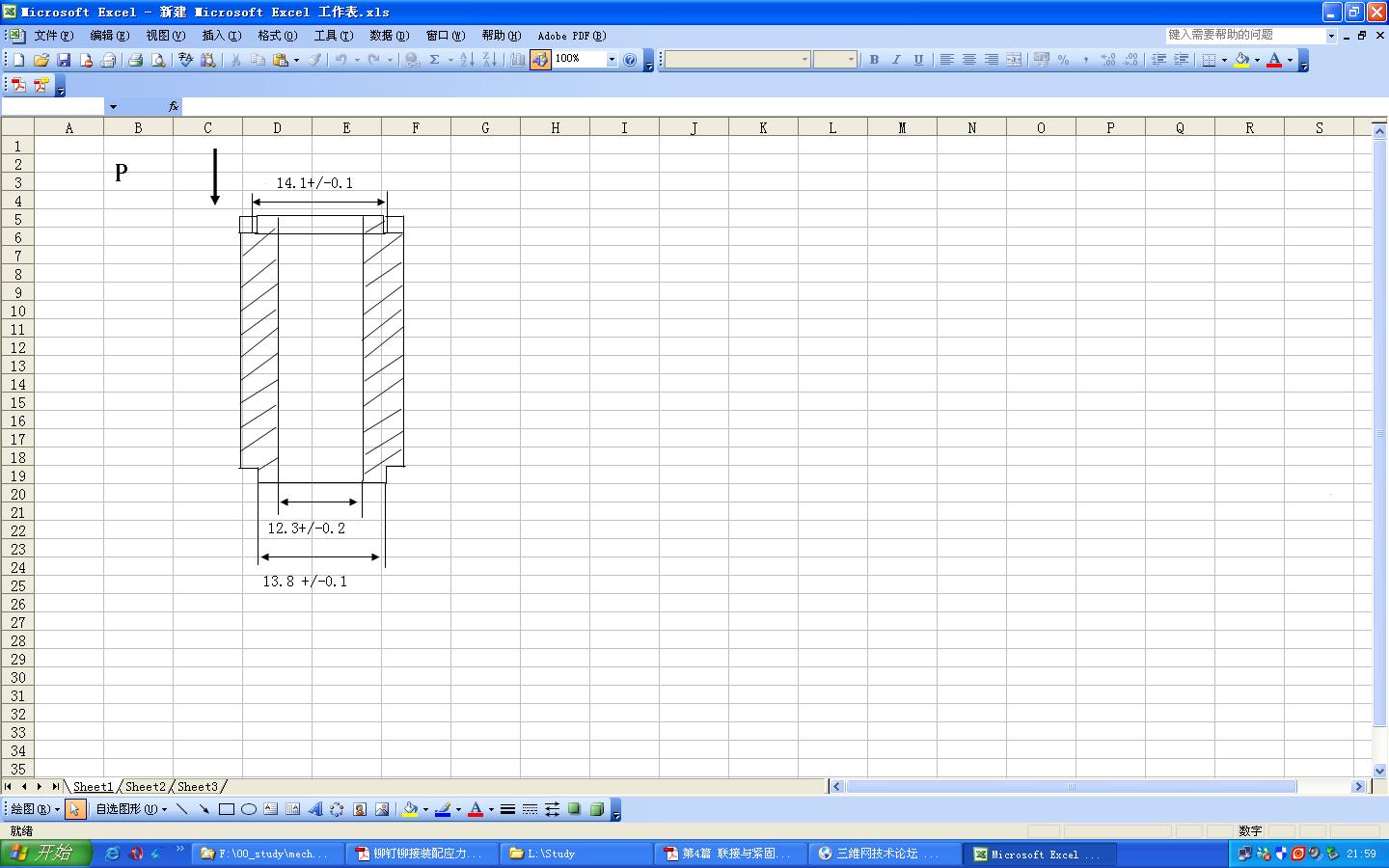
Task: Click the AutoSum sigma icon
Action: click(x=434, y=60)
